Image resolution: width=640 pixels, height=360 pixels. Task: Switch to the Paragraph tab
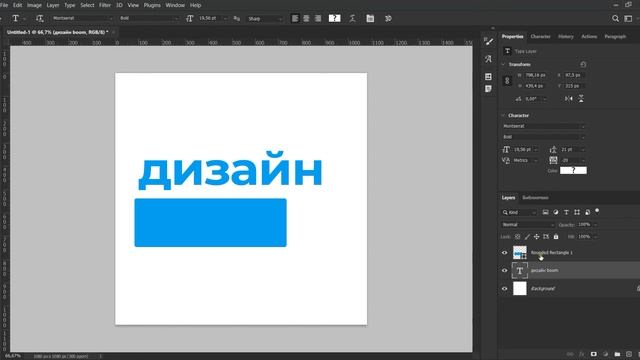coord(615,36)
